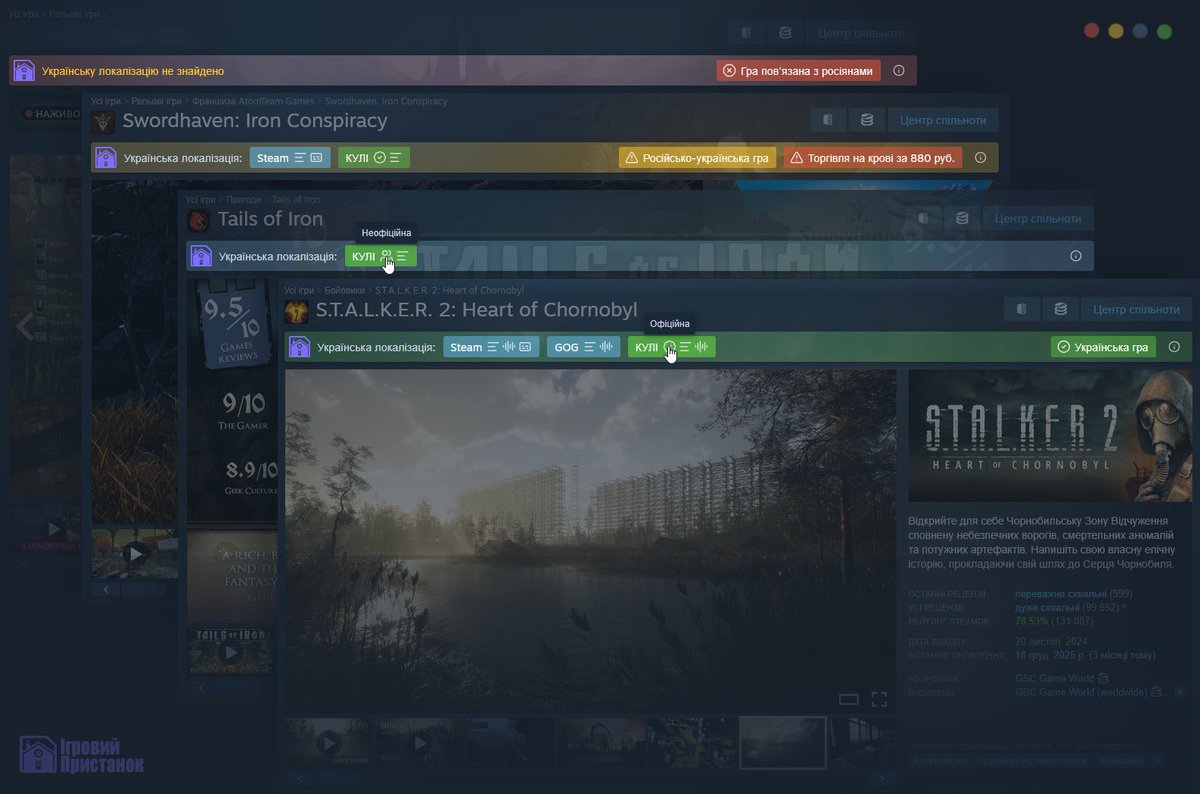Click text-lines icon in the GOG badge
The height and width of the screenshot is (794, 1200).
[x=590, y=347]
